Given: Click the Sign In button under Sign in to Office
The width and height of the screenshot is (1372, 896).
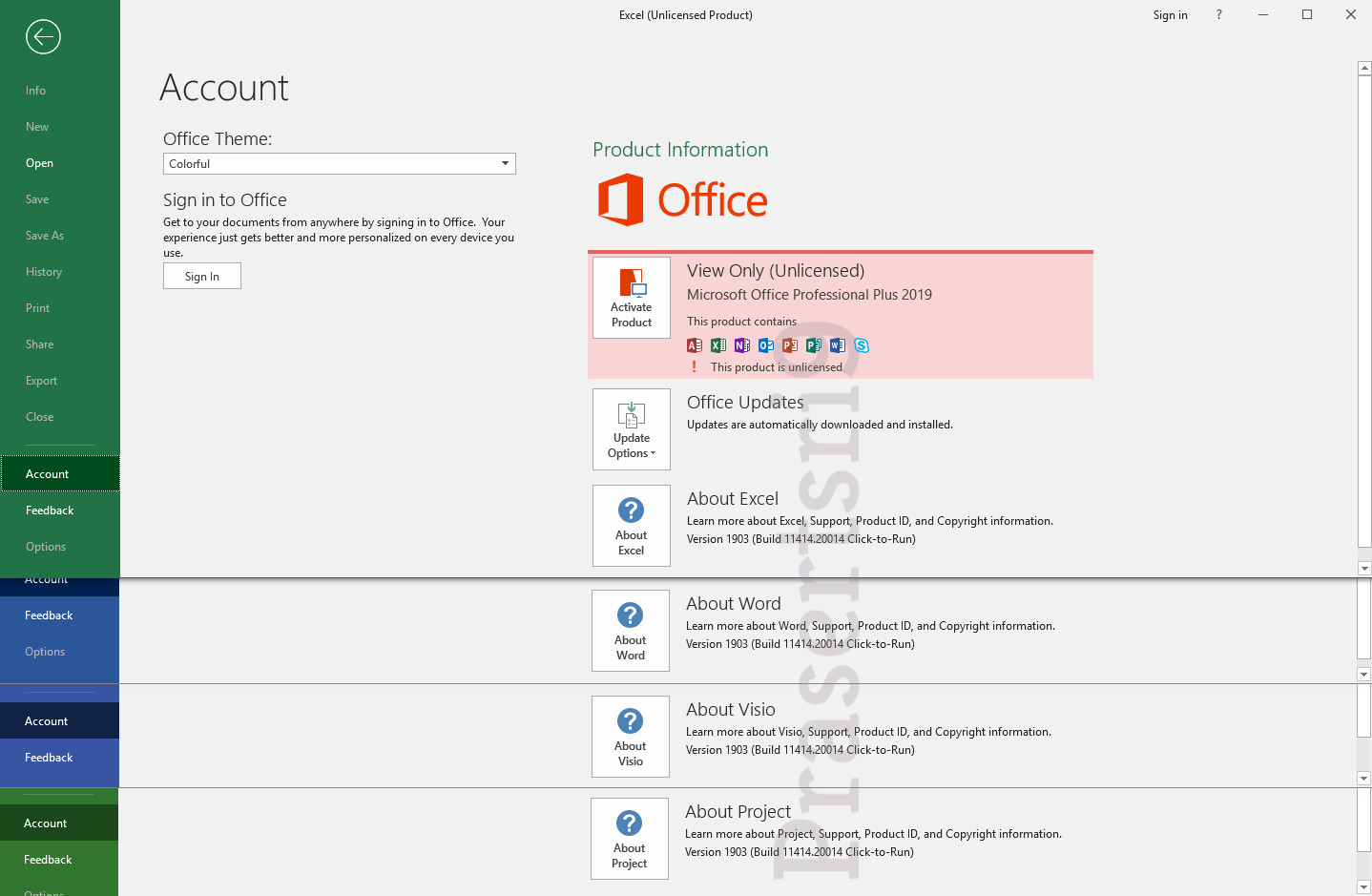Looking at the screenshot, I should 202,276.
